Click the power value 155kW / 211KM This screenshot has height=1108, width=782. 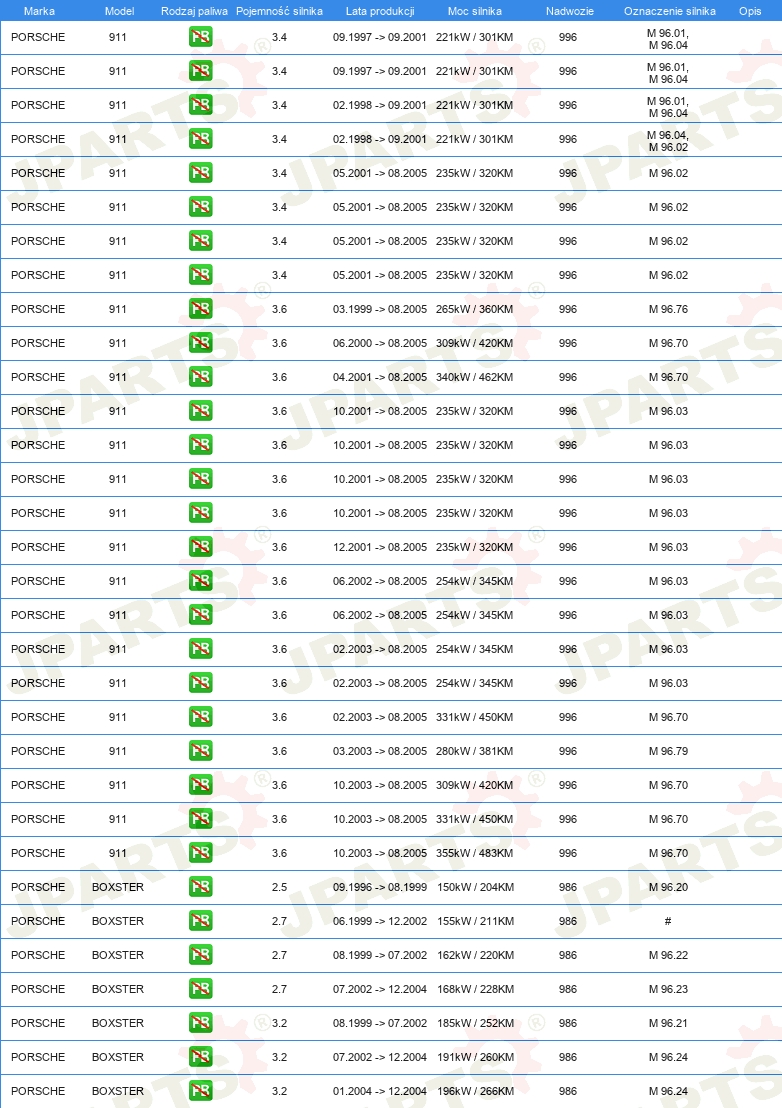(475, 921)
